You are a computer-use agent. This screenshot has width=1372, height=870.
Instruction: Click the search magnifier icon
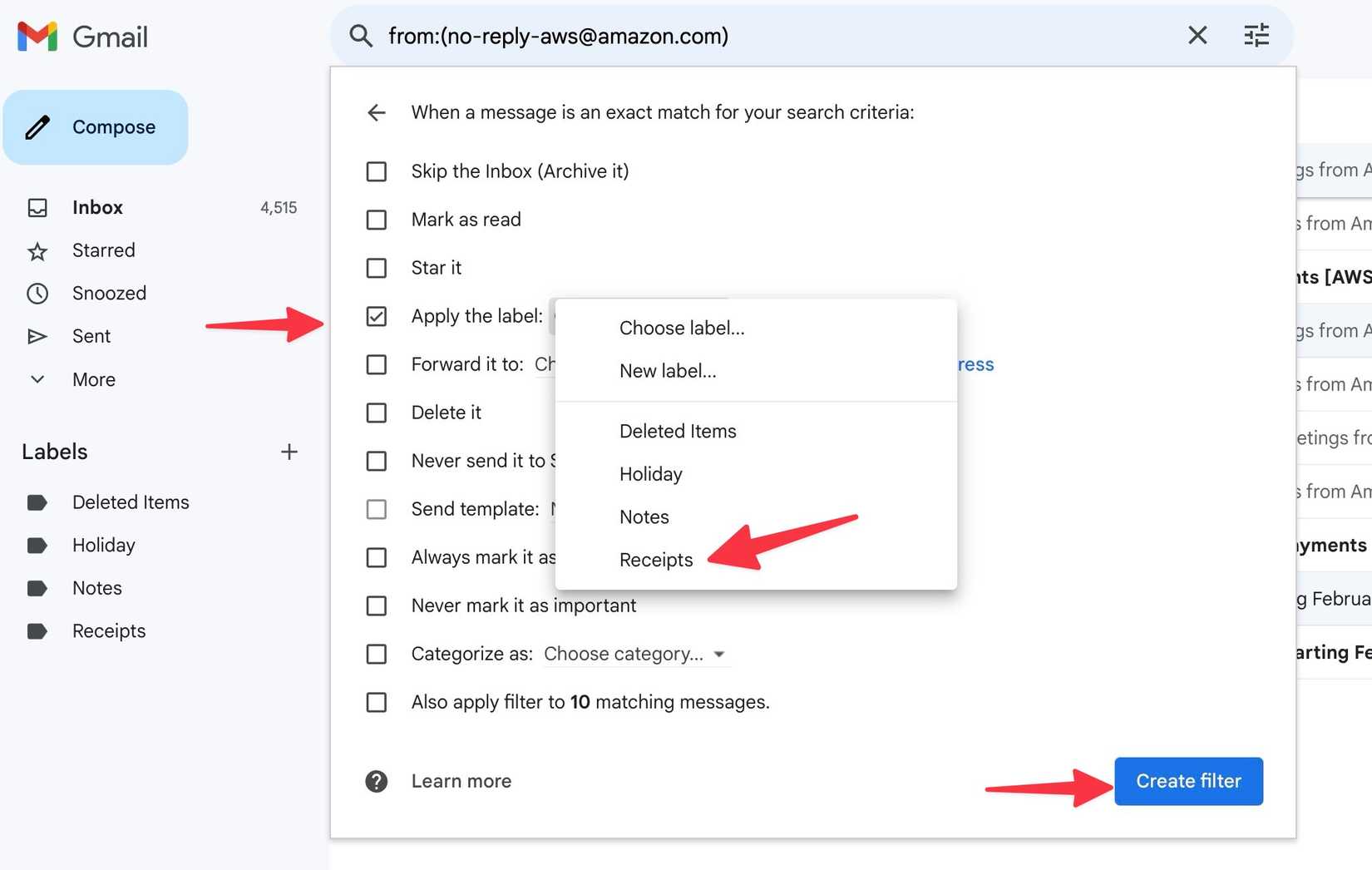[361, 36]
